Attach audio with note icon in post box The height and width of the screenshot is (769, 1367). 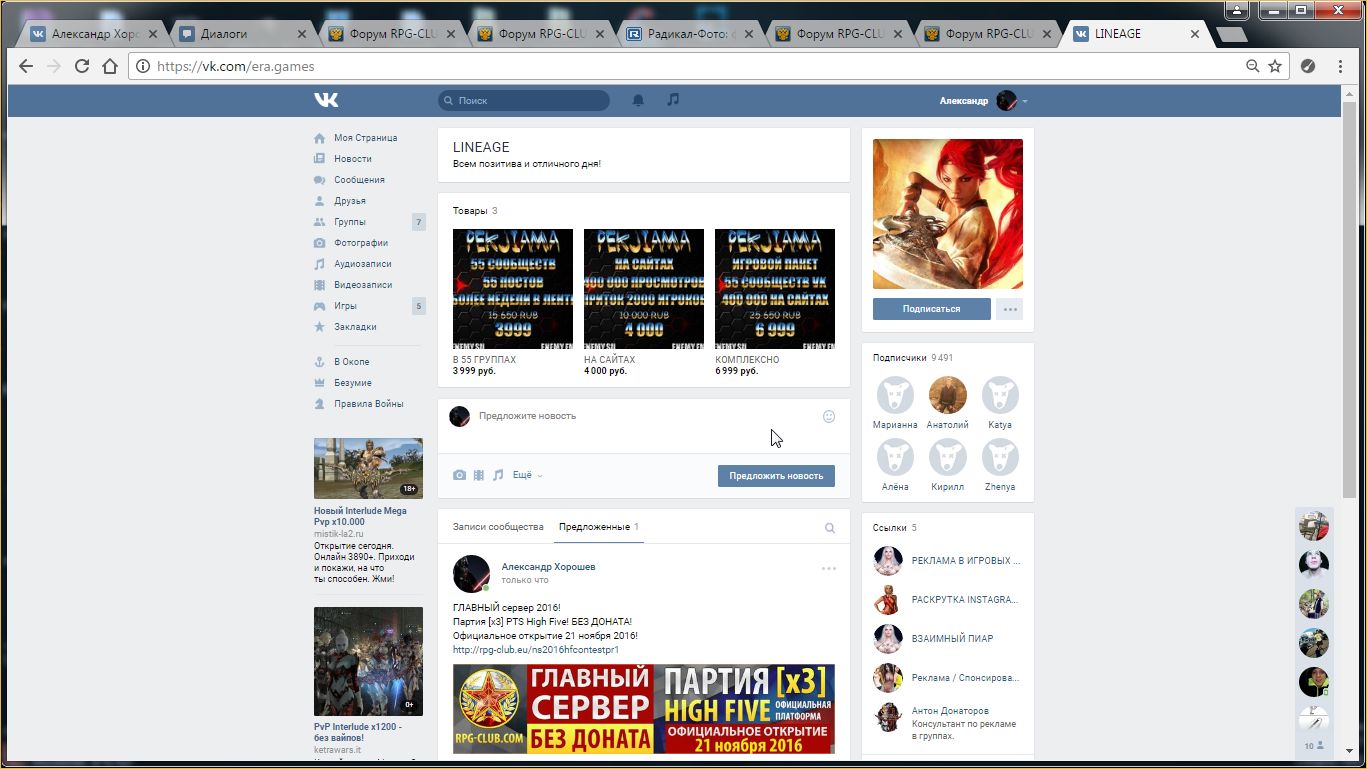(x=498, y=475)
